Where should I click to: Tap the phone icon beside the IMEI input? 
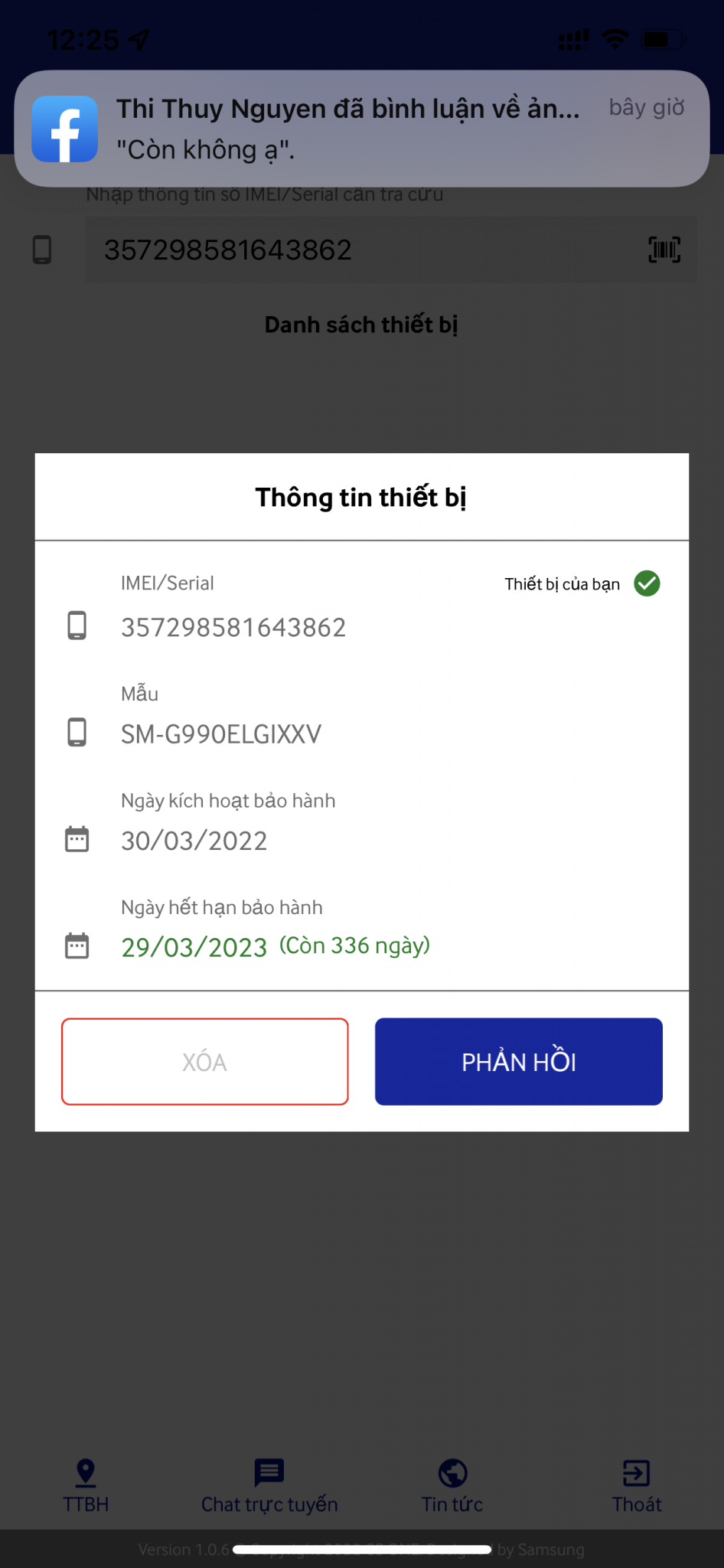click(x=42, y=250)
